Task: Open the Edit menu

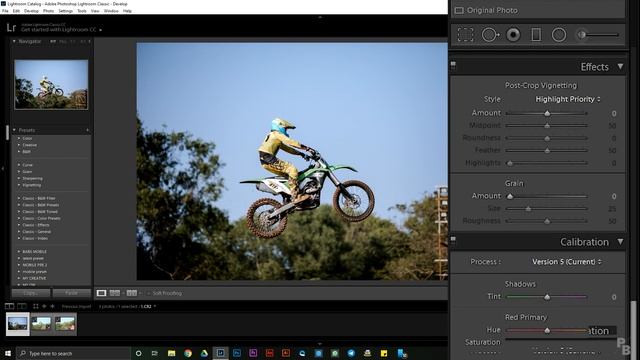Action: coord(16,11)
